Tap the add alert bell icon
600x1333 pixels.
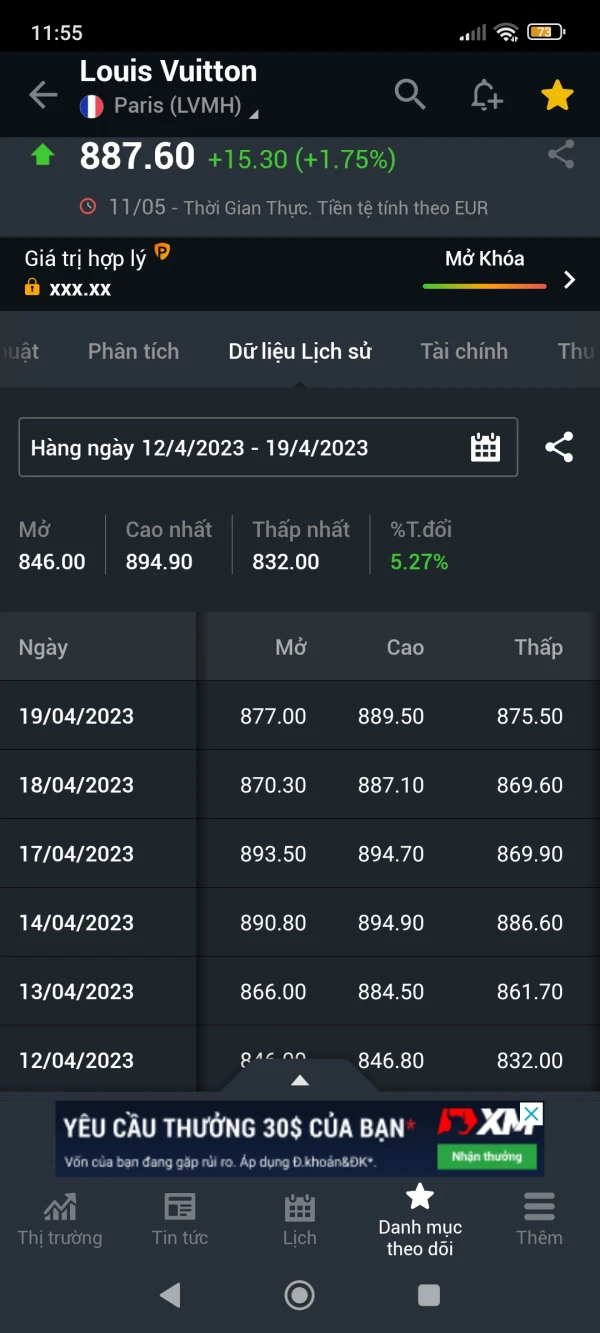(486, 95)
